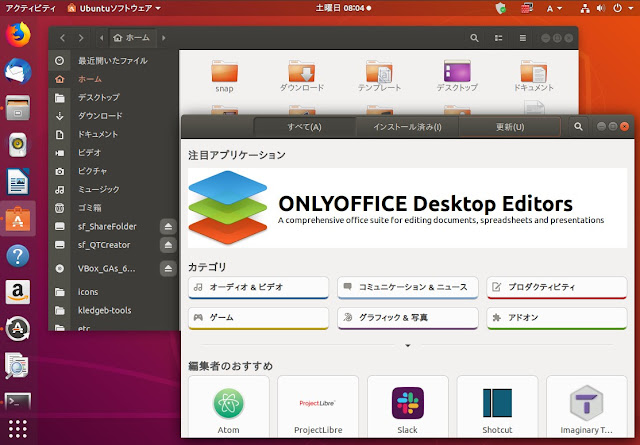Viewport: 640px width, 445px height.
Task: Open search in Ubuntu Software window
Action: coord(578,127)
